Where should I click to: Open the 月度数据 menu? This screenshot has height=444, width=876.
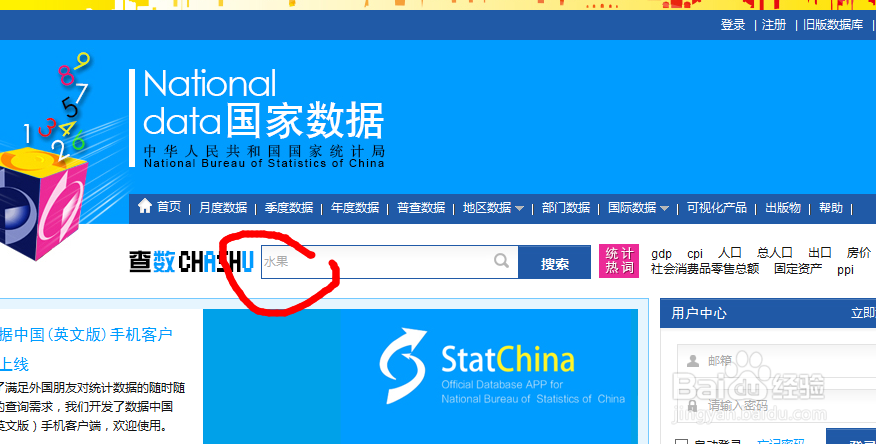tap(223, 208)
